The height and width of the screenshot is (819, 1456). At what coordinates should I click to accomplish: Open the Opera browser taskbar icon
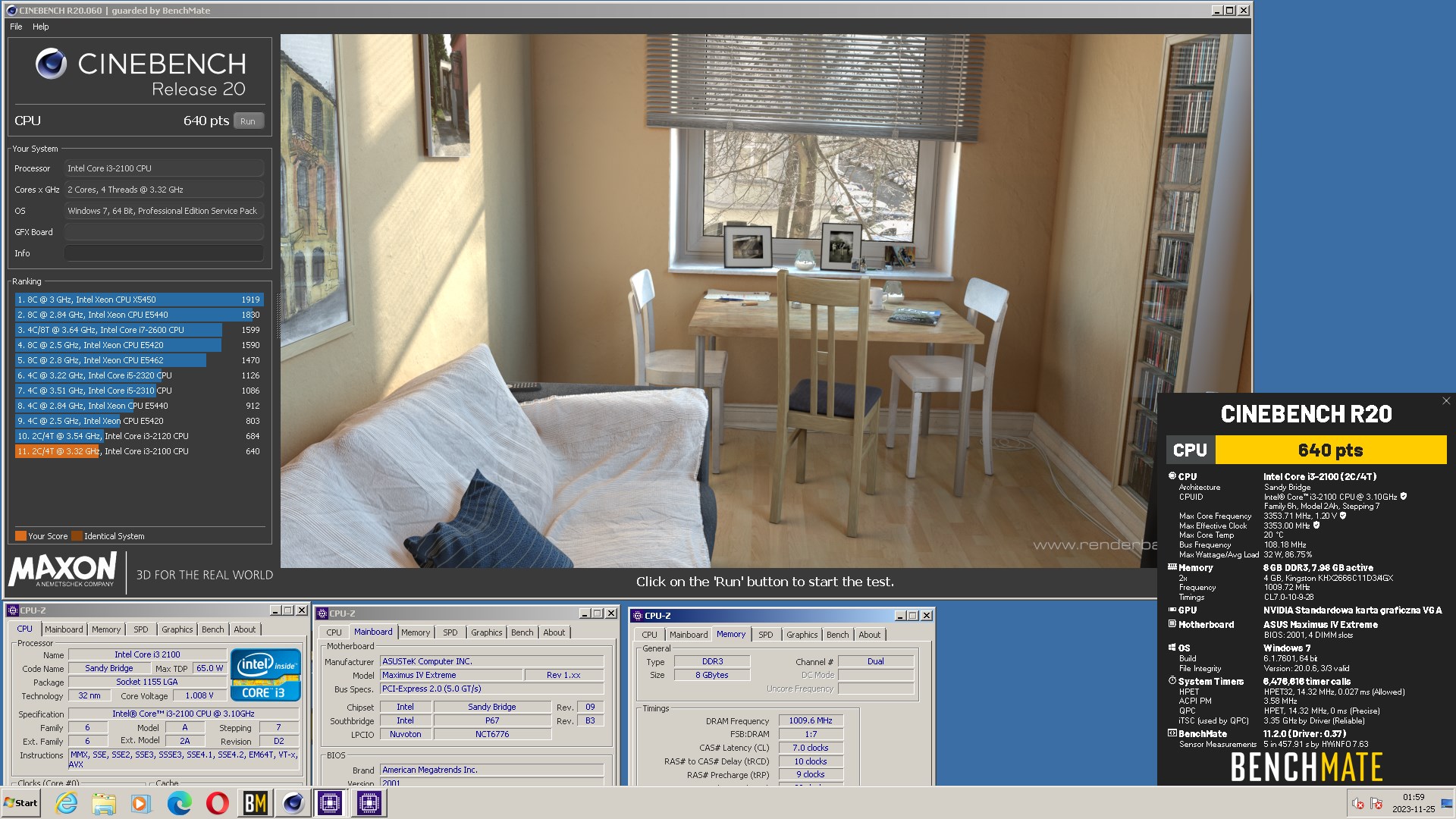(217, 803)
